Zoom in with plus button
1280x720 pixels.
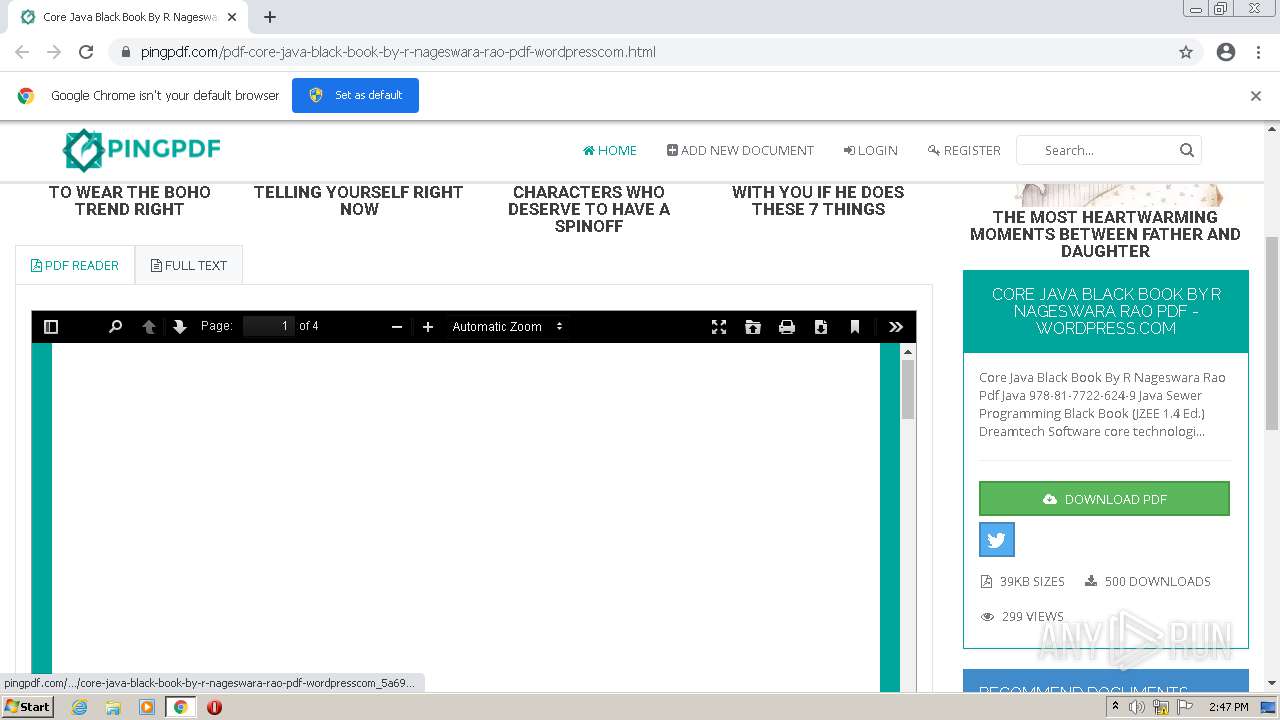tap(428, 327)
